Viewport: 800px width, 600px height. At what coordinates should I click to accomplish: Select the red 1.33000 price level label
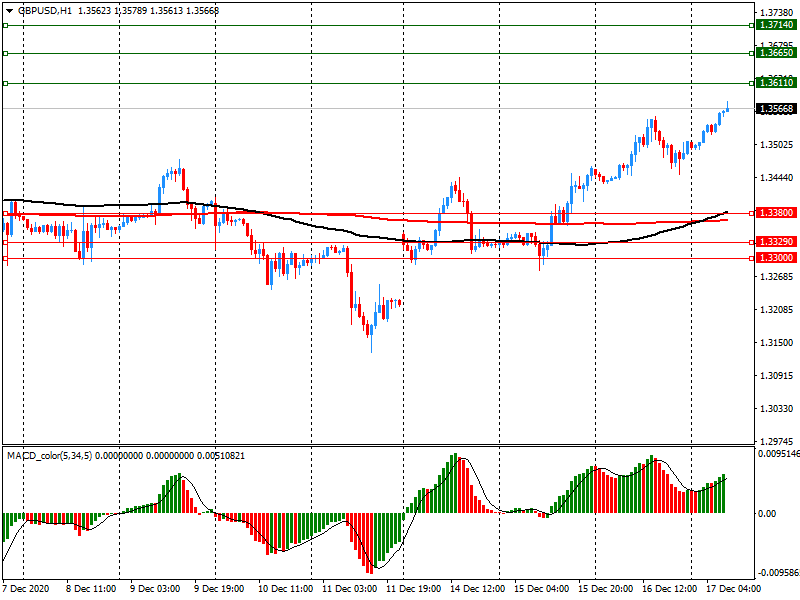pos(776,258)
